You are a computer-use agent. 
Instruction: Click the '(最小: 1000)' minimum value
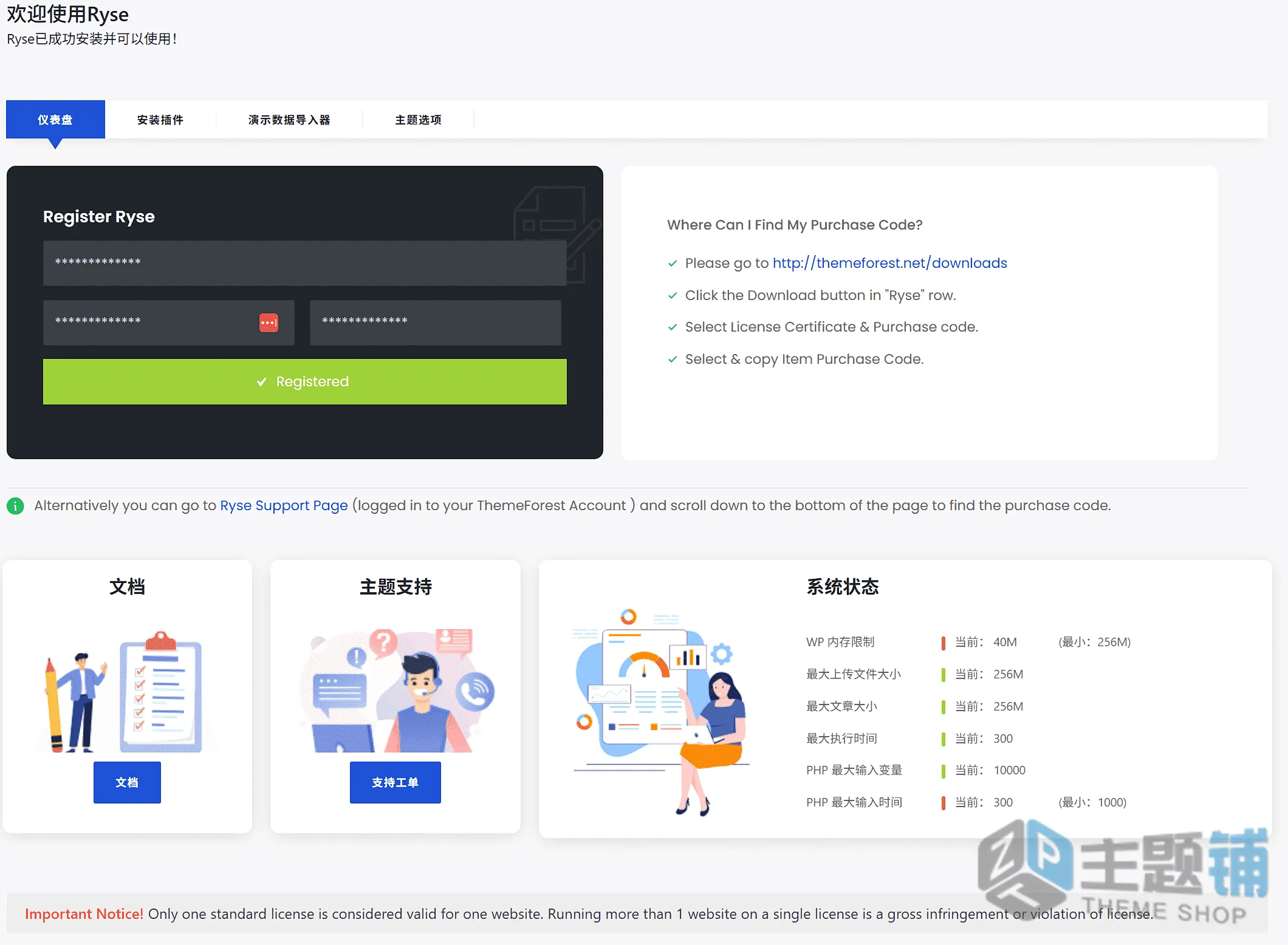coord(1092,802)
